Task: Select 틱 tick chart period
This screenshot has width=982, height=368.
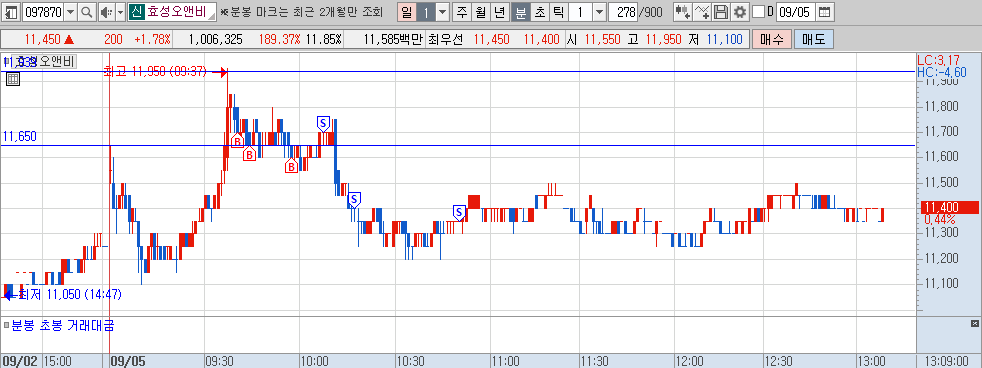Action: (558, 11)
